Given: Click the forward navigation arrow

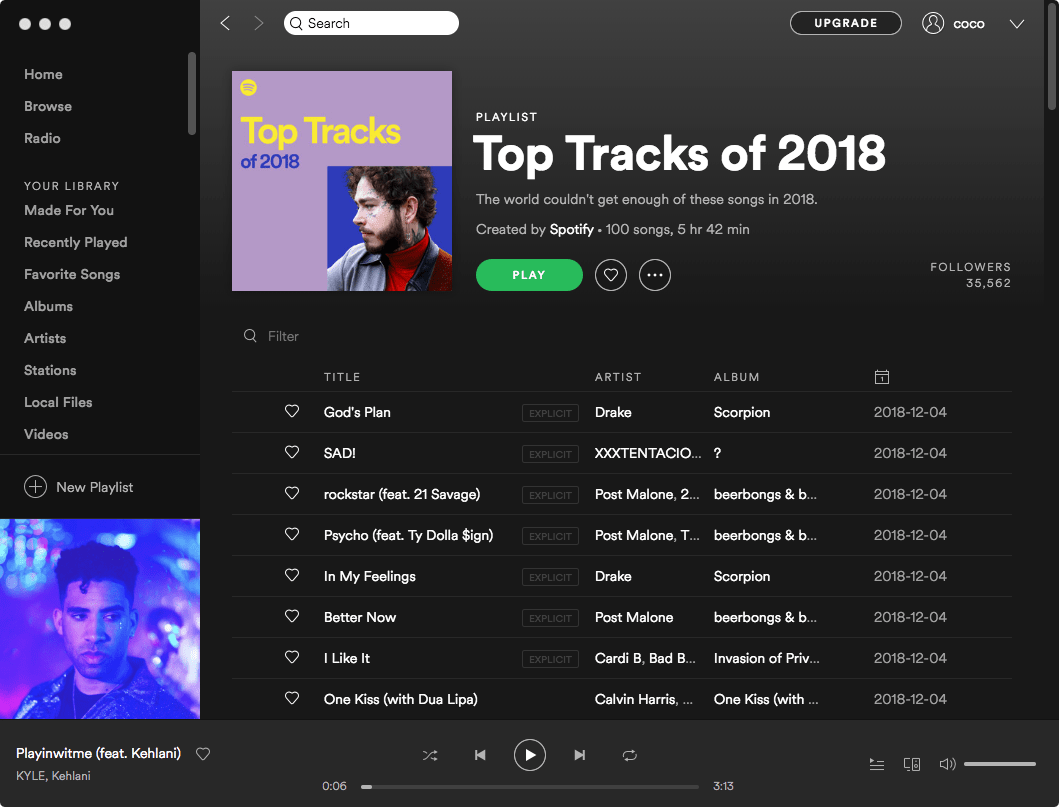Looking at the screenshot, I should (258, 22).
